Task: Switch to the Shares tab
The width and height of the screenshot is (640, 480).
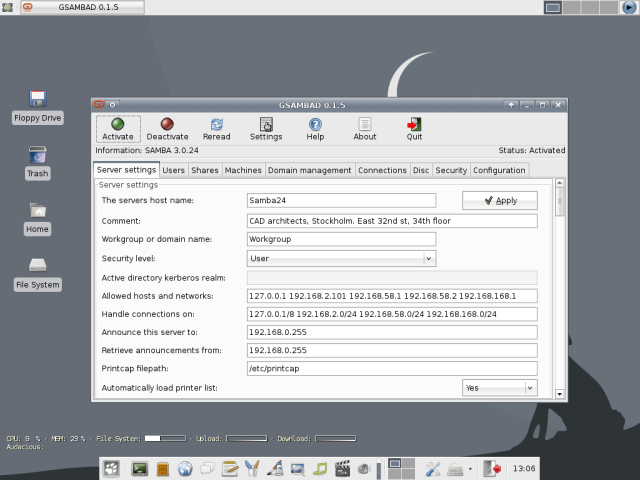Action: [x=205, y=170]
